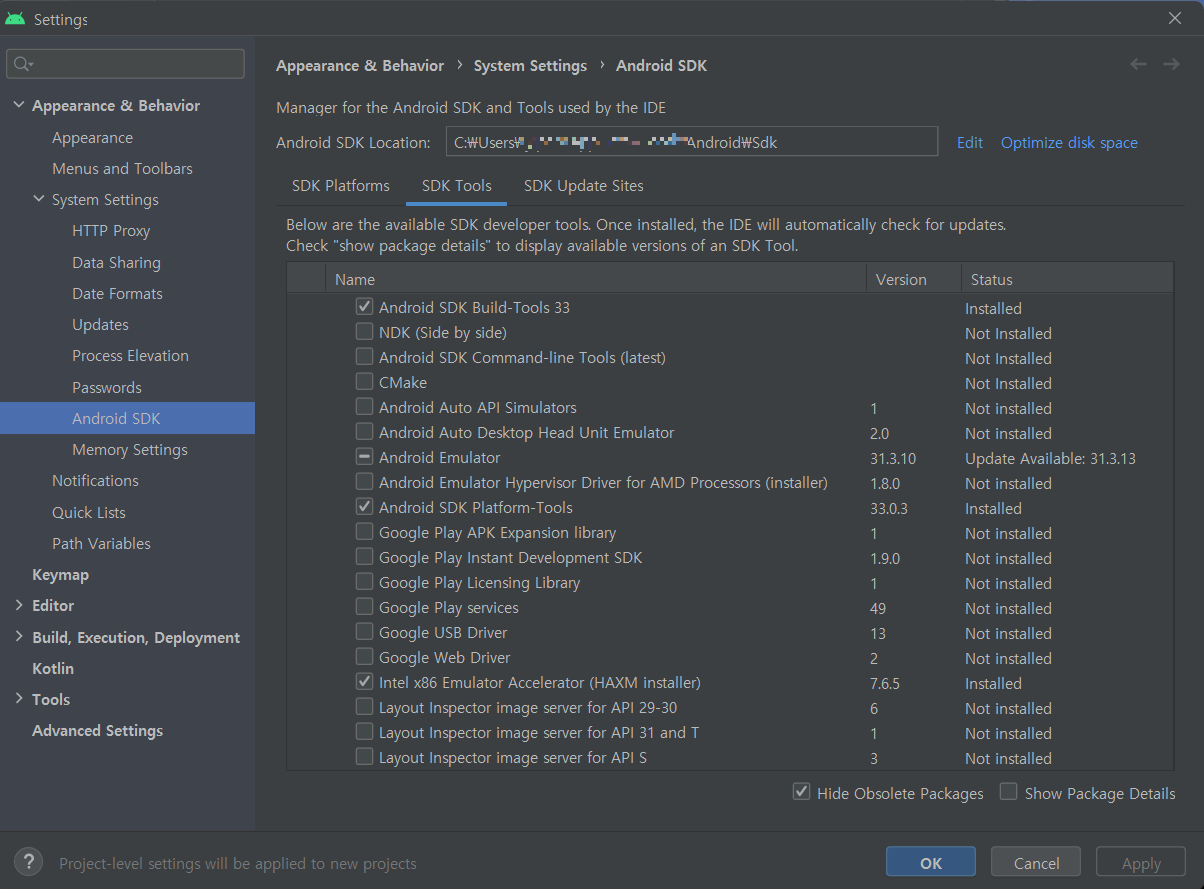Check the CMake checkbox

coord(364,382)
